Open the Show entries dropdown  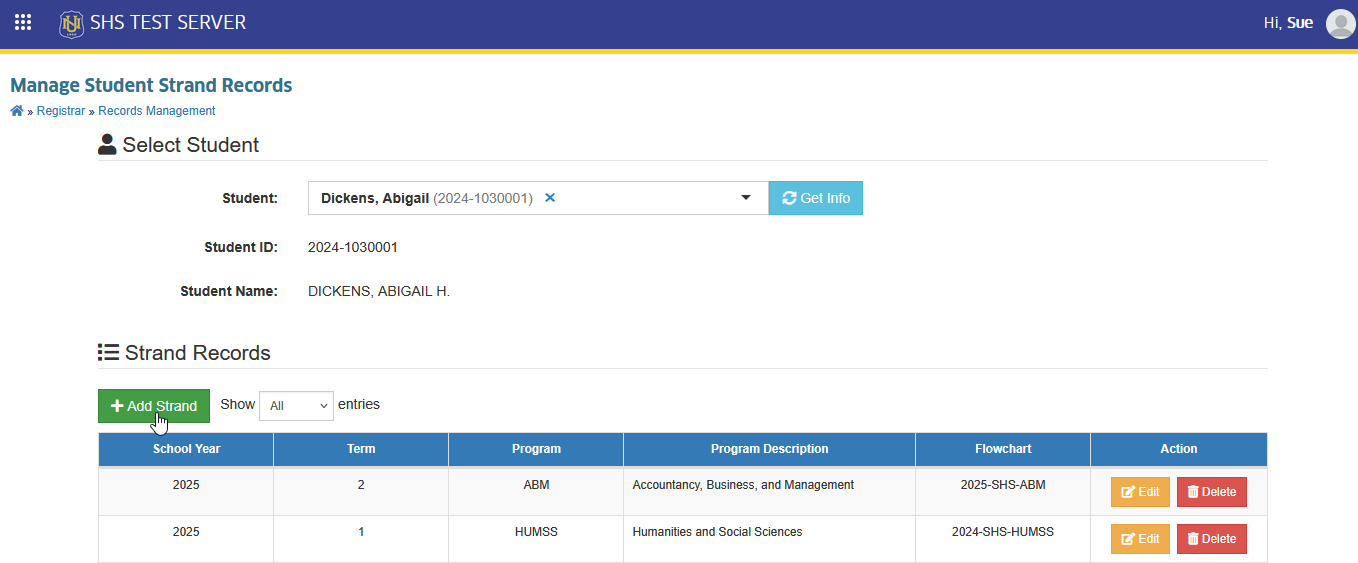[296, 405]
